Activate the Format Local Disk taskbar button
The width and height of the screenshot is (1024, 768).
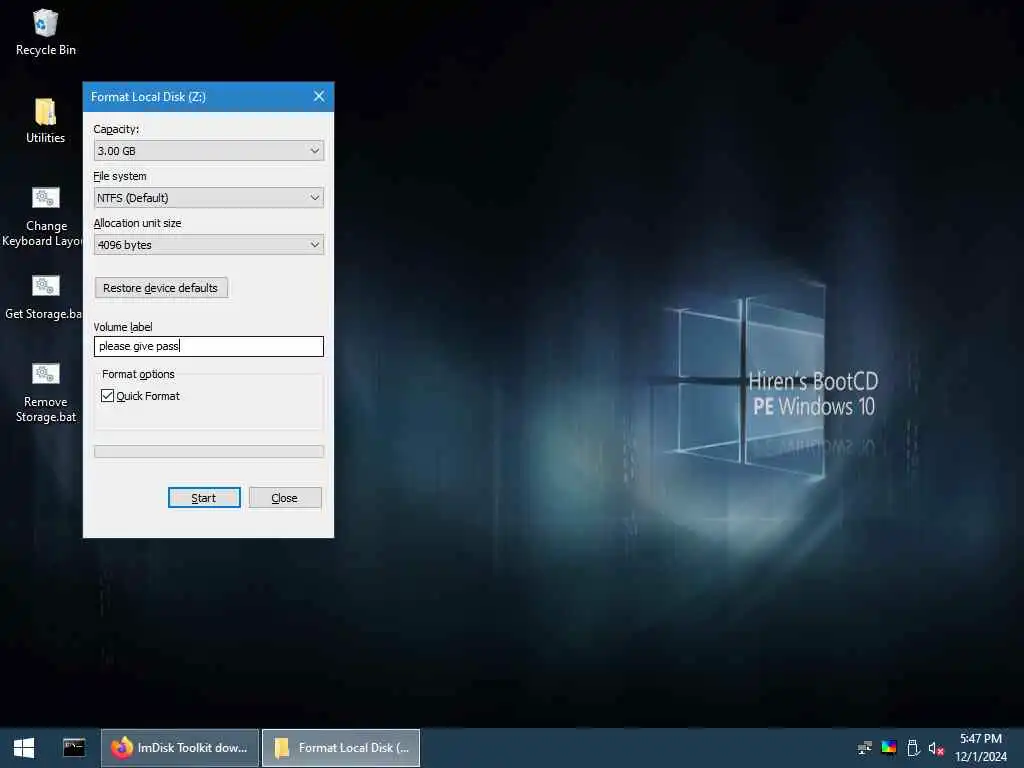(341, 748)
